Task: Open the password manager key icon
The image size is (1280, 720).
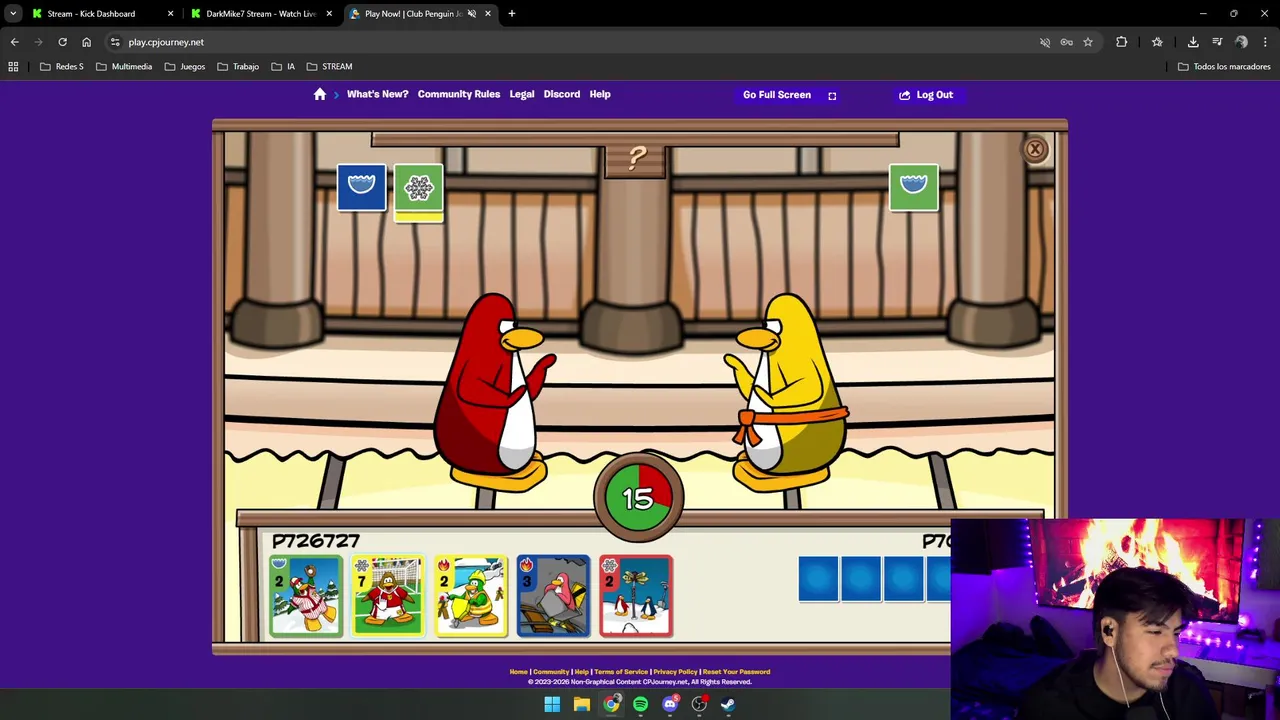Action: [1067, 42]
